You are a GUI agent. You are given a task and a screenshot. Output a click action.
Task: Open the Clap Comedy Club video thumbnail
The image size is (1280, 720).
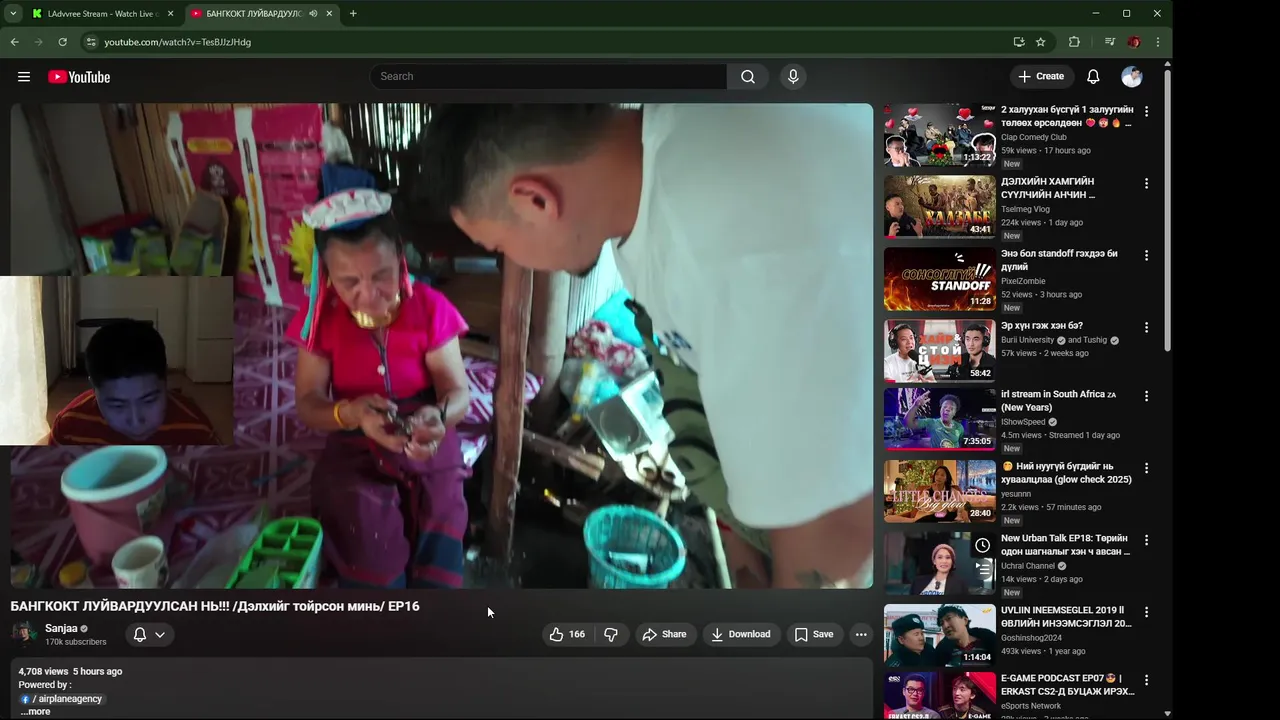tap(940, 135)
